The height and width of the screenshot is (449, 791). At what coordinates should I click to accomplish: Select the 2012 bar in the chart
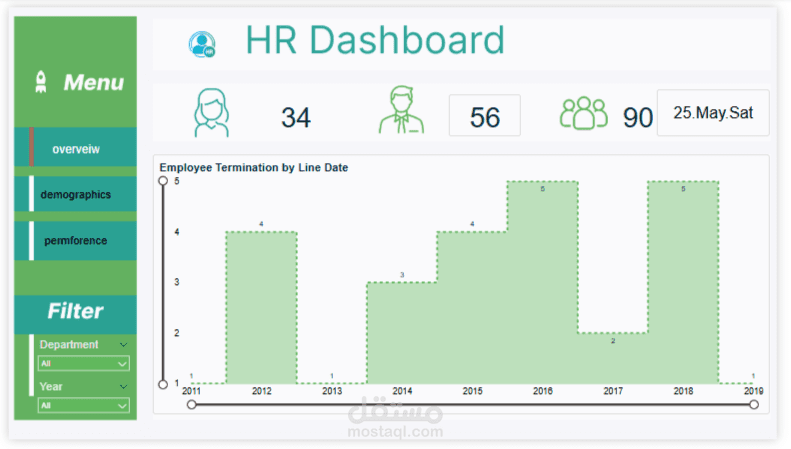click(261, 308)
